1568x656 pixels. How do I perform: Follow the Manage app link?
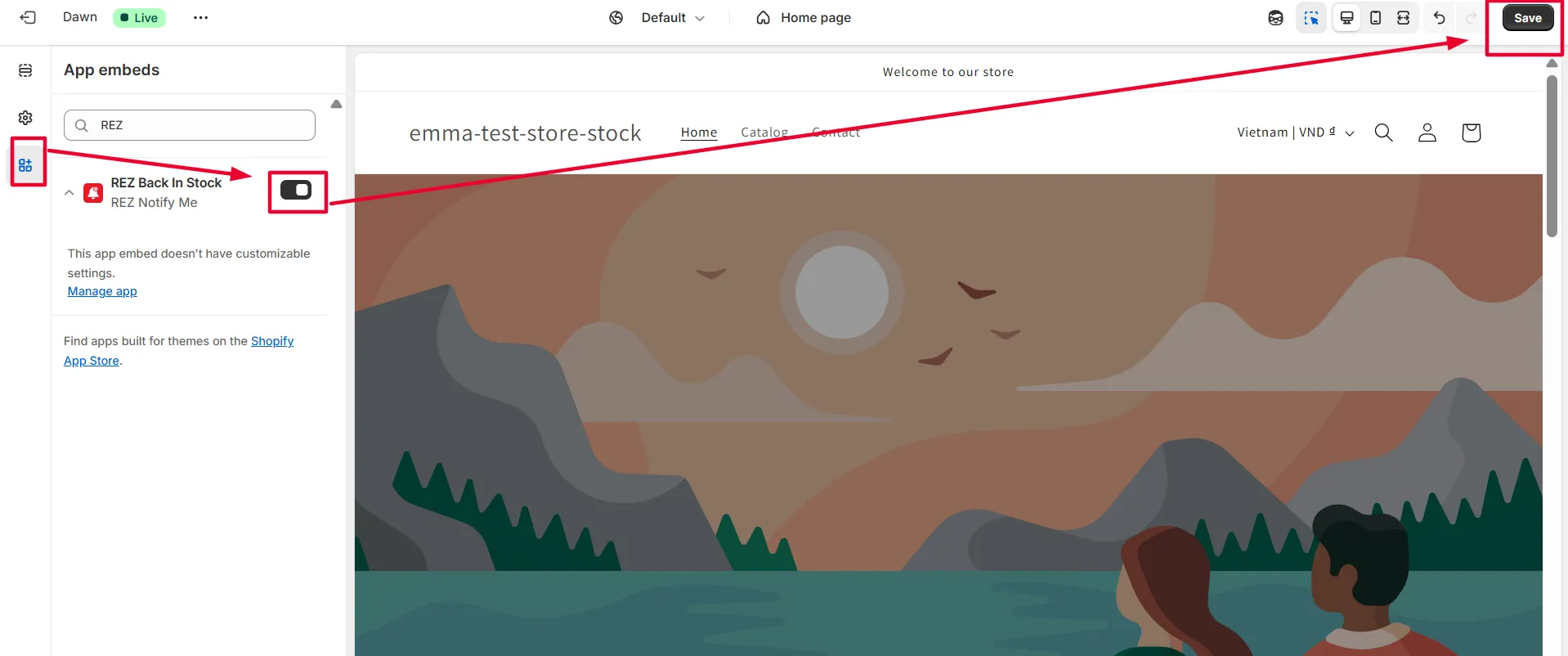tap(102, 291)
